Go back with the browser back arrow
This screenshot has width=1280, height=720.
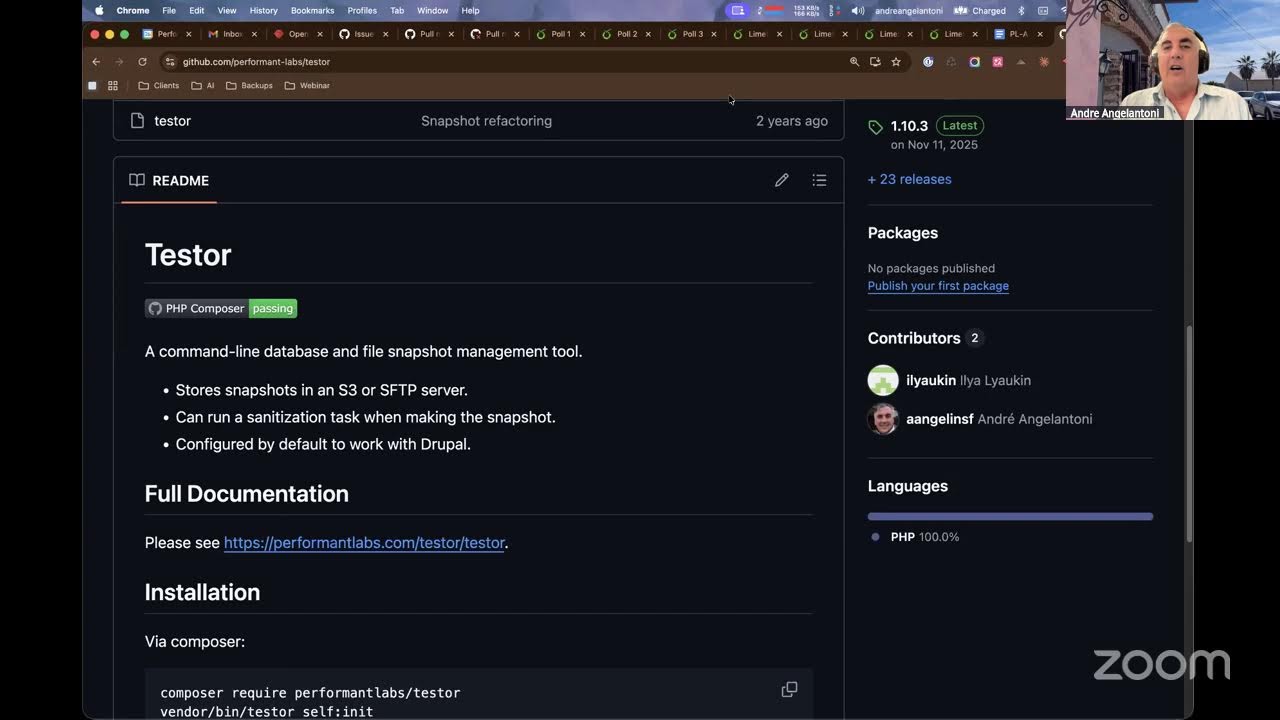96,62
